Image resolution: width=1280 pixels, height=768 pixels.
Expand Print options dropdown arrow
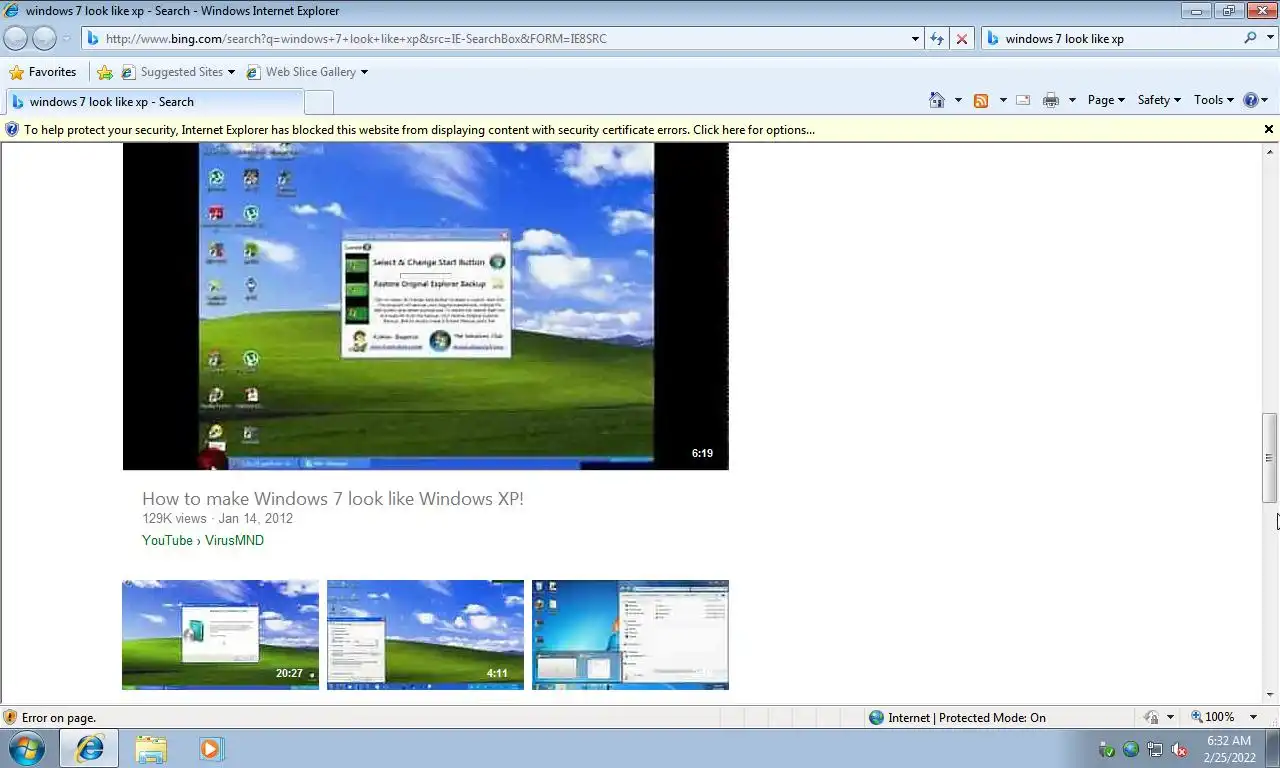1072,100
